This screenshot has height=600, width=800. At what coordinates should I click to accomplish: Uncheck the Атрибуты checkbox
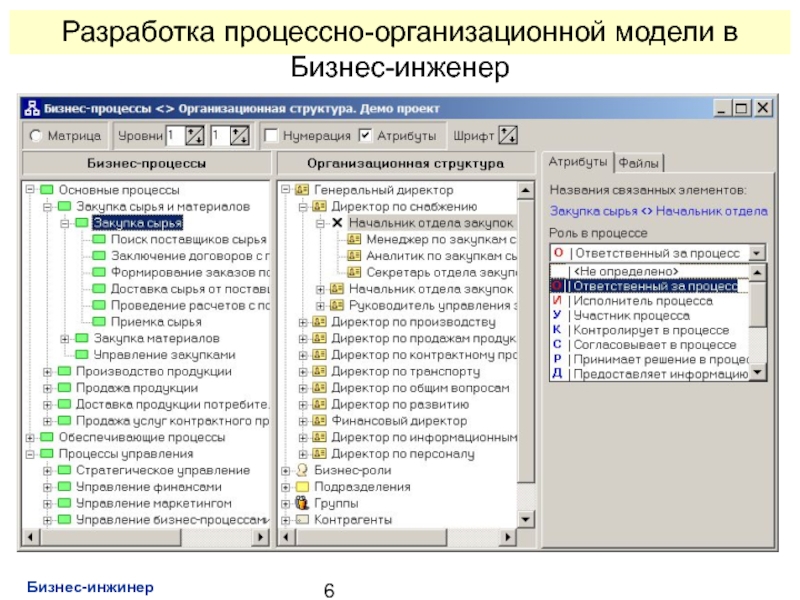pyautogui.click(x=365, y=136)
